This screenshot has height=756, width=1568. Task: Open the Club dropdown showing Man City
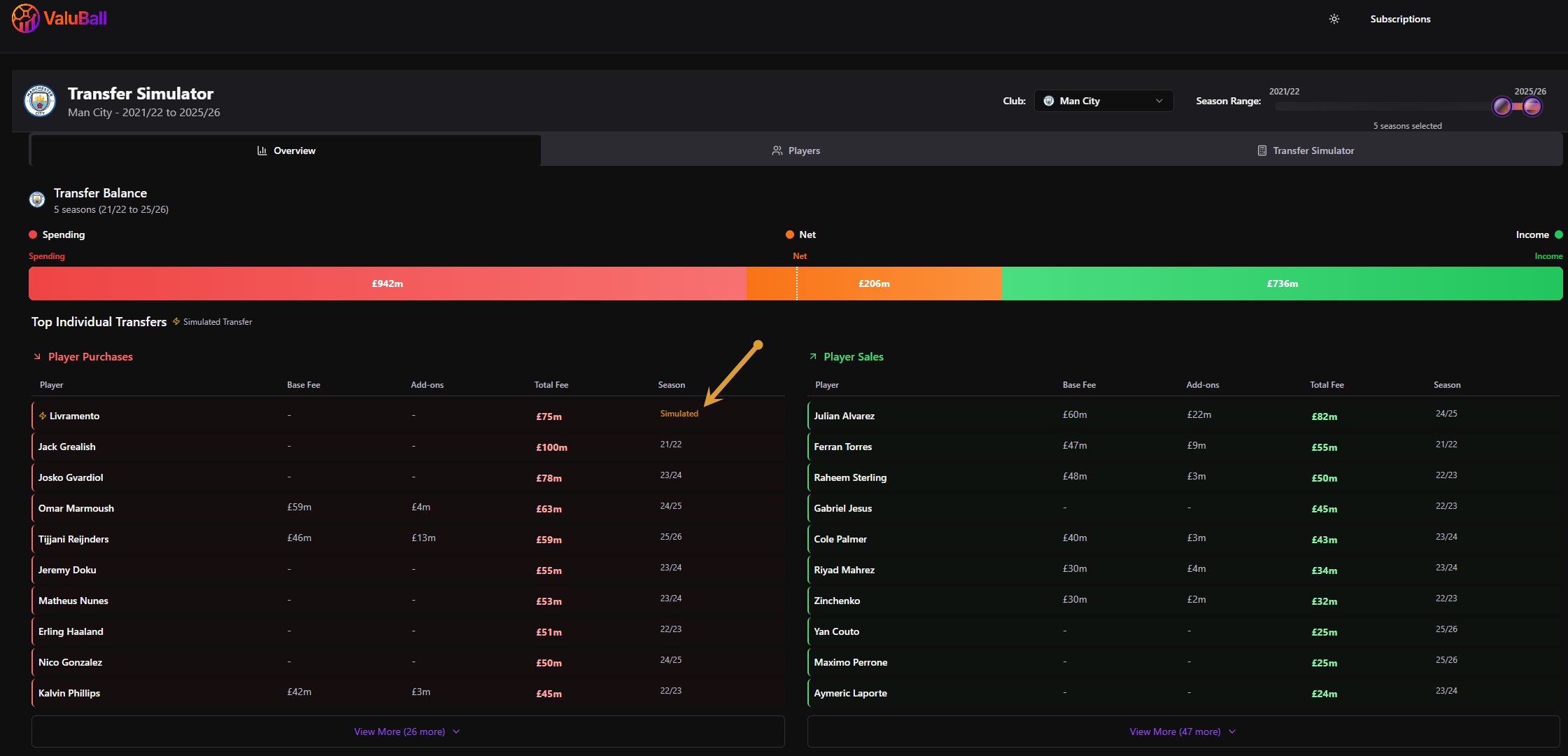tap(1103, 101)
